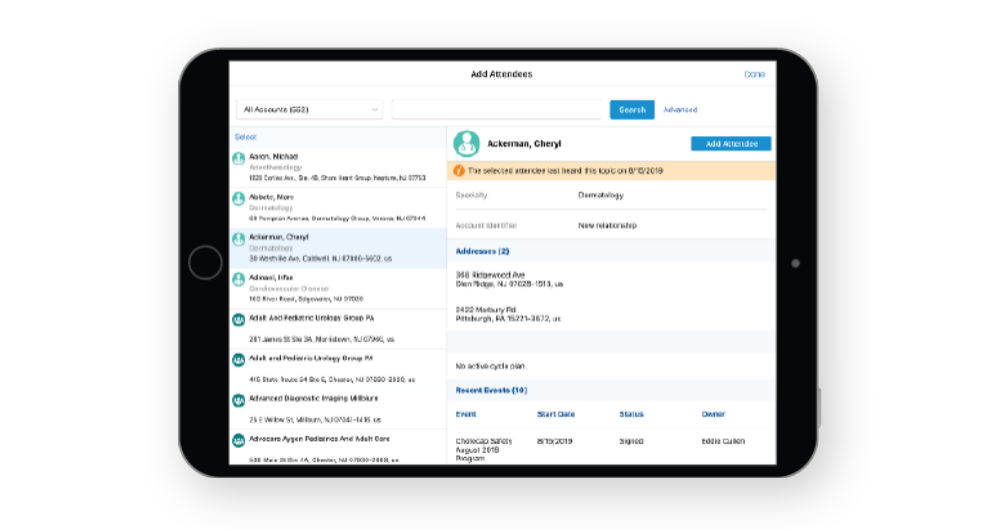Click the Ackerman, Cheryl list avatar icon
The image size is (1005, 530).
[239, 240]
